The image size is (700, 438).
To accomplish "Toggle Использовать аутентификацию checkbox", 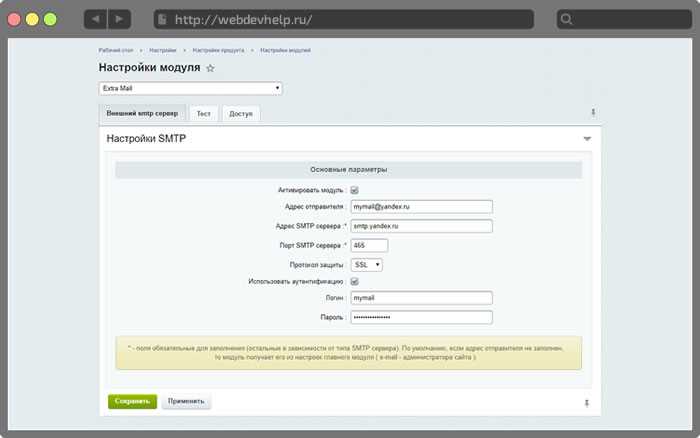I will tap(354, 281).
